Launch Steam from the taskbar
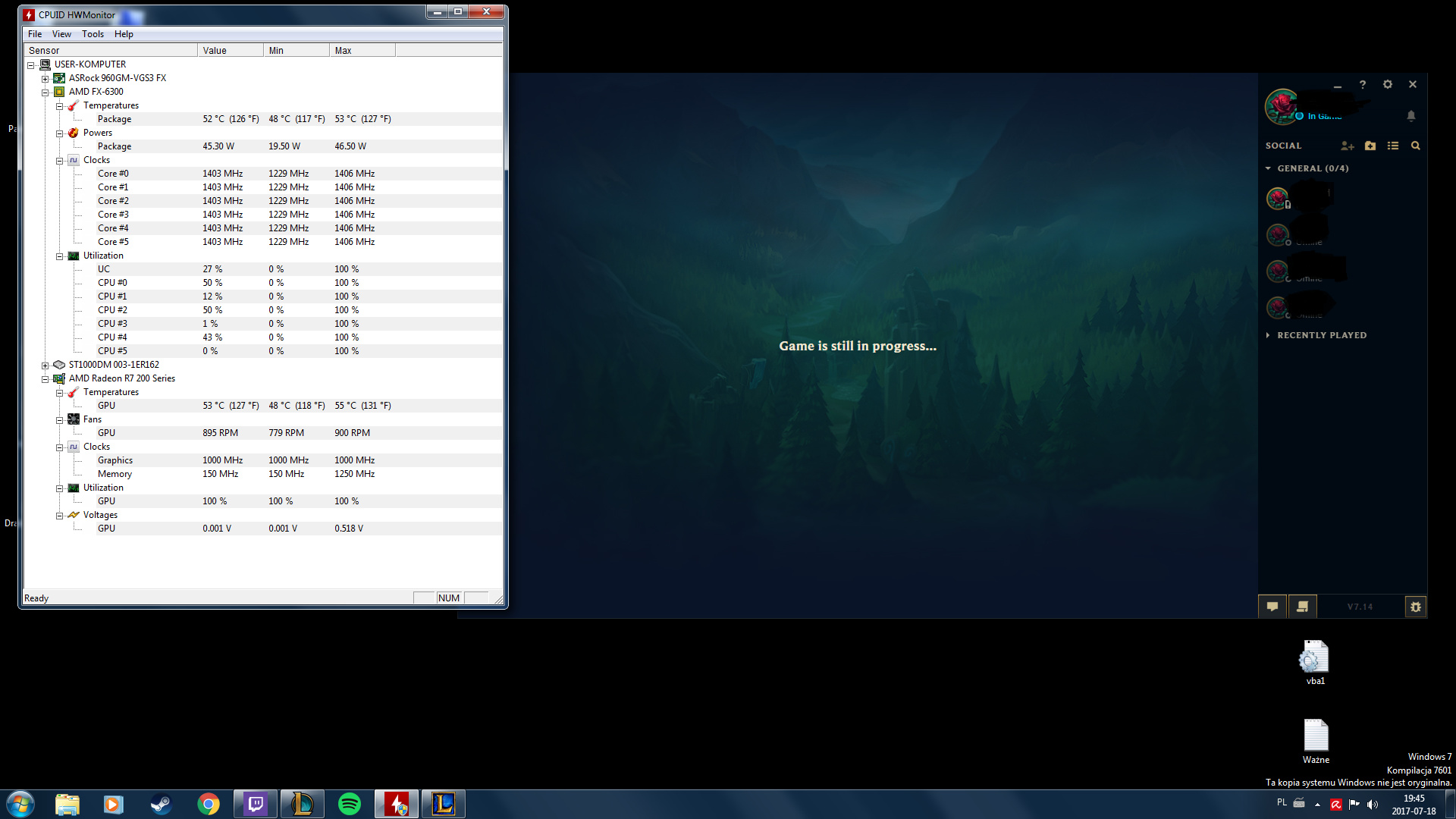The height and width of the screenshot is (819, 1456). [161, 804]
